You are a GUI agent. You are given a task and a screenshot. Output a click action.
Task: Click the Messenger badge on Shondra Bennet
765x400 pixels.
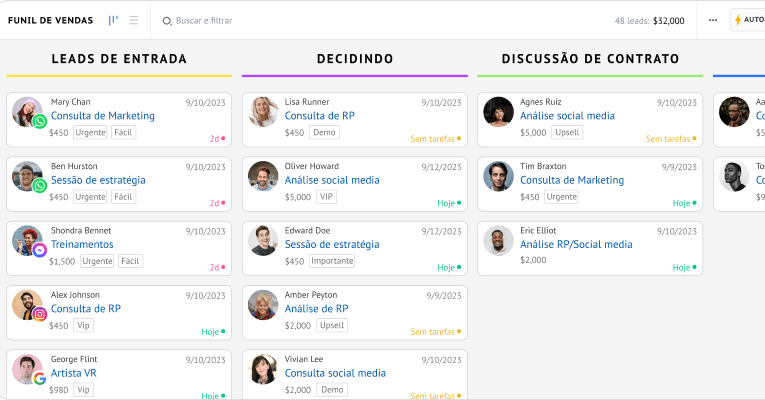pos(40,250)
